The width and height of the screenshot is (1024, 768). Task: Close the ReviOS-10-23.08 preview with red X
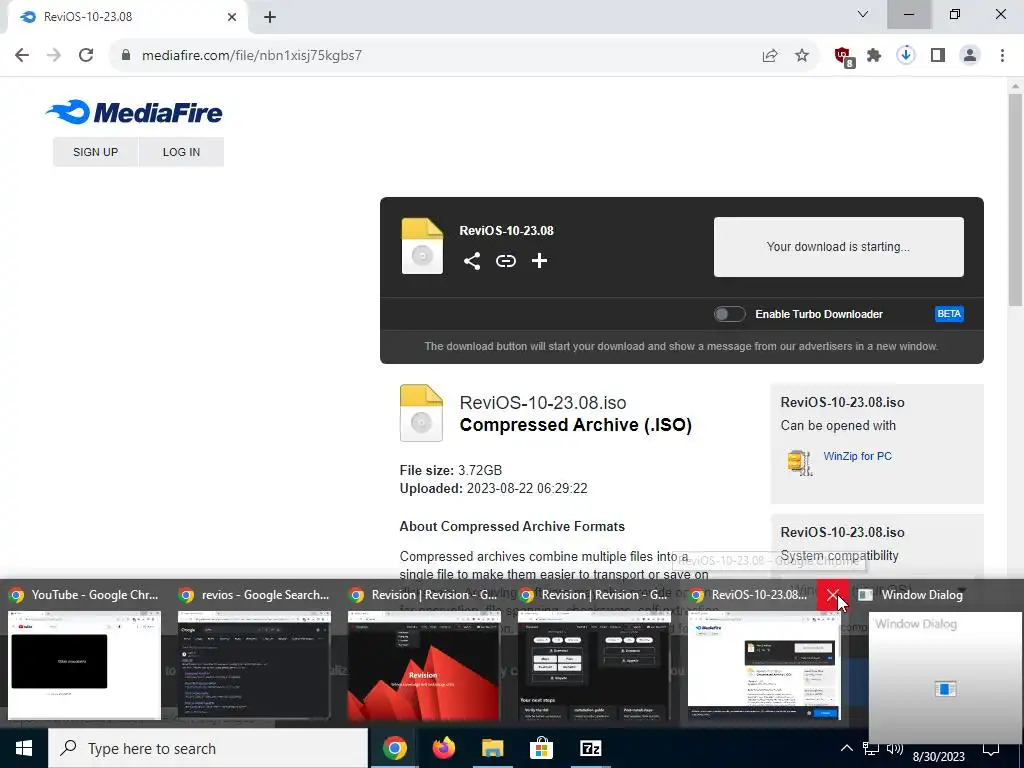click(x=833, y=595)
